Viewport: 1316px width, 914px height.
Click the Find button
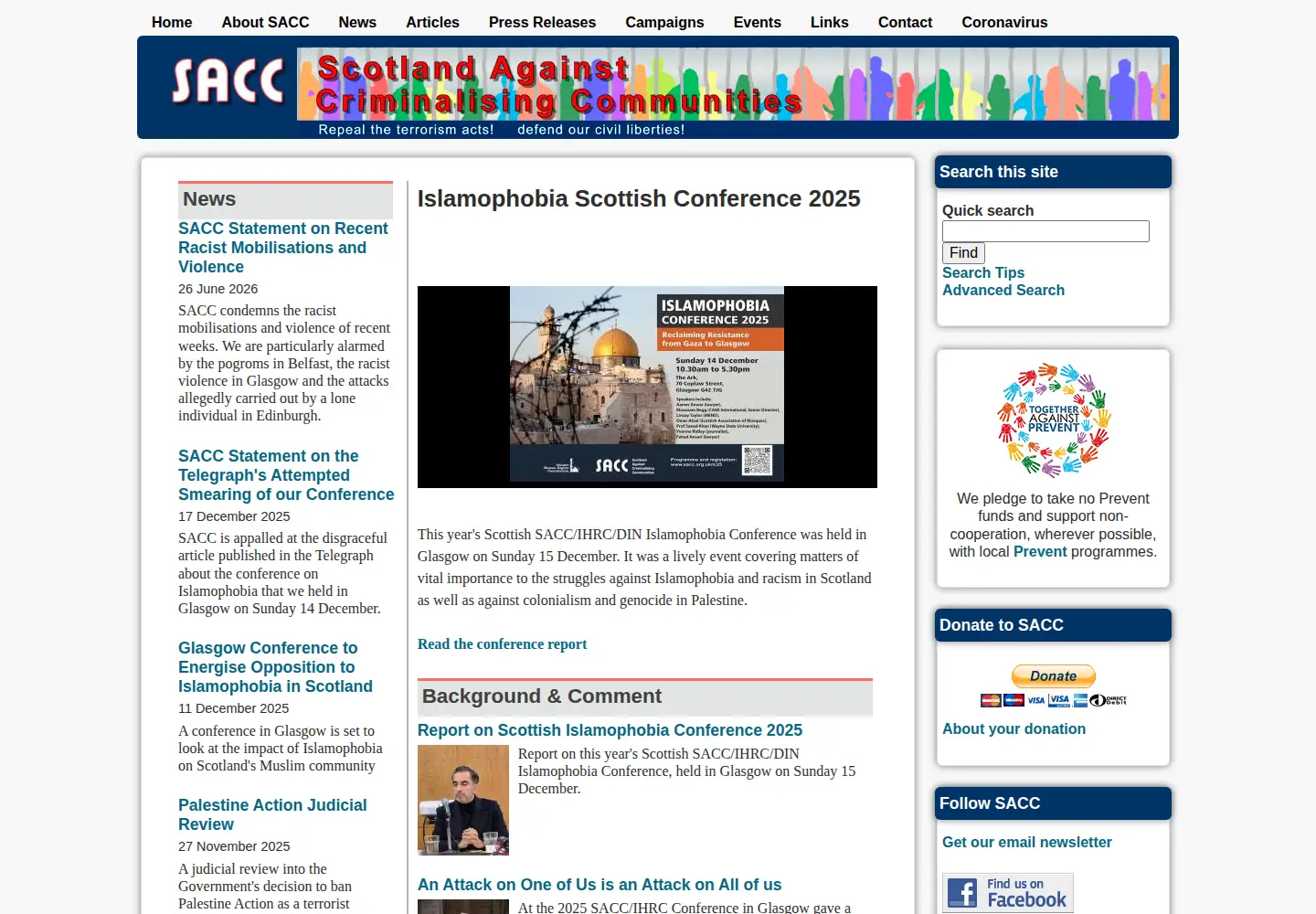point(963,253)
